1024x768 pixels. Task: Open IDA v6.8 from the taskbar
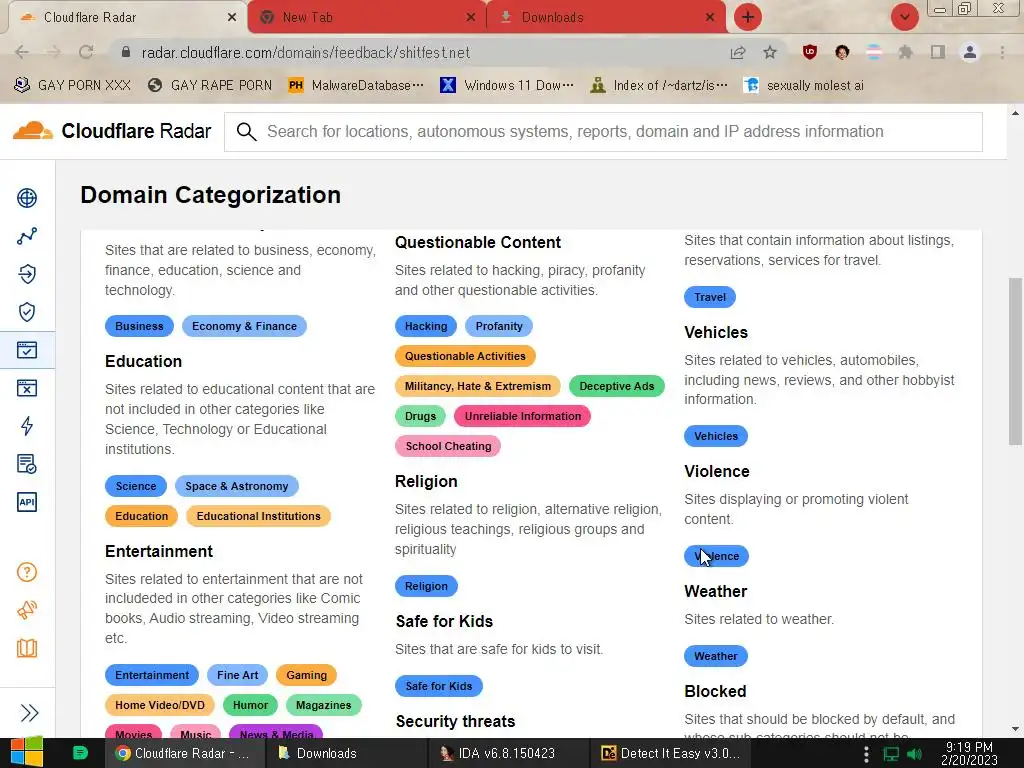click(507, 753)
